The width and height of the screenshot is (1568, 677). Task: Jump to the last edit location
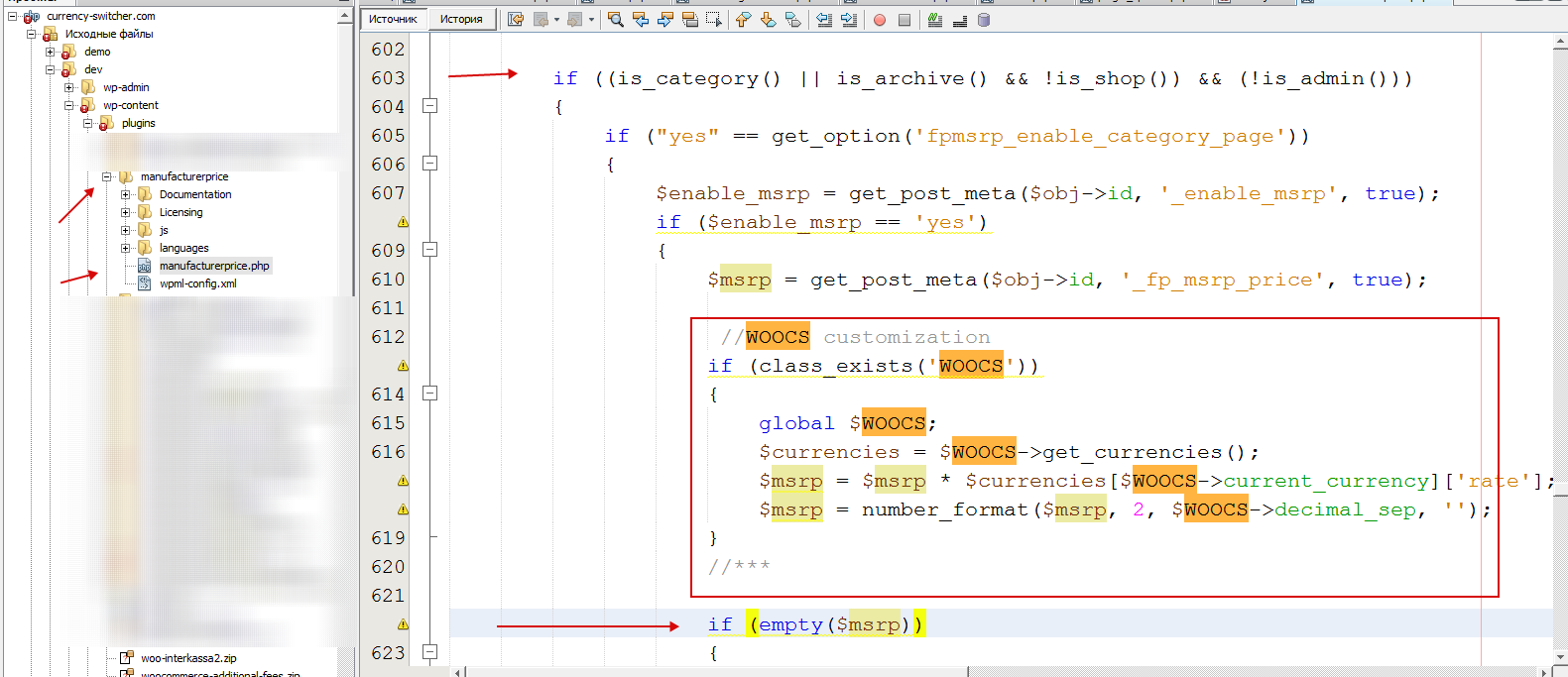coord(516,20)
